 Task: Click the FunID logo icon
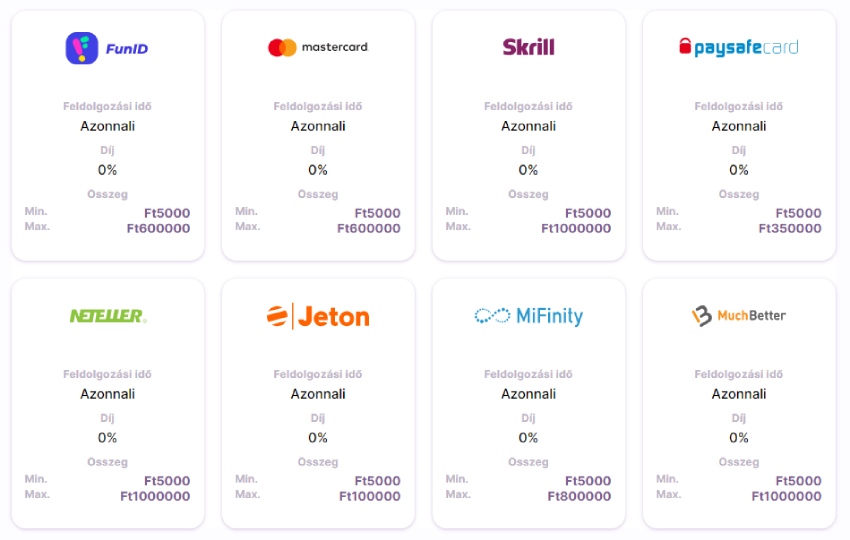(82, 48)
